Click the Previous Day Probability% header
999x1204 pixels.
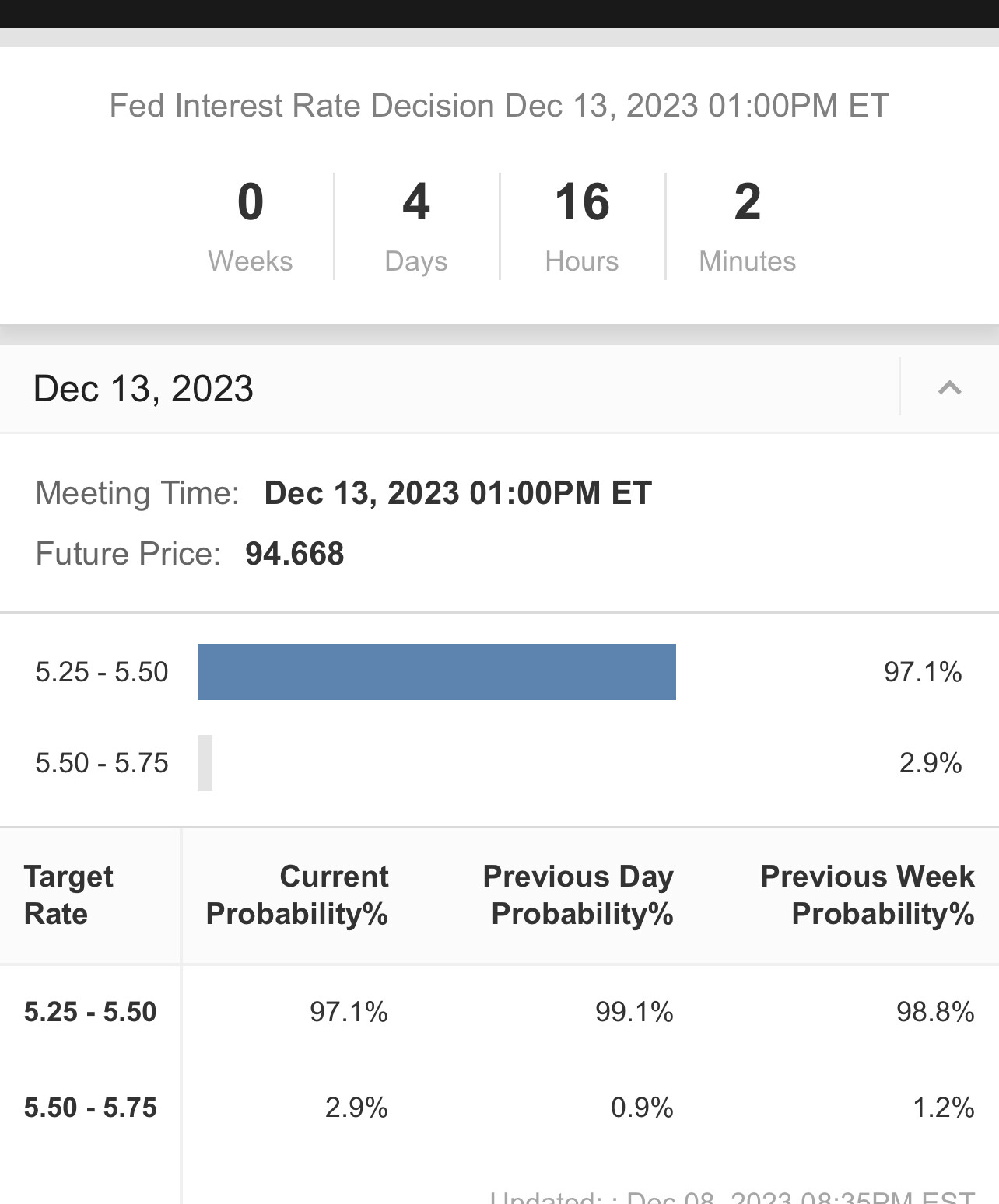coord(578,894)
